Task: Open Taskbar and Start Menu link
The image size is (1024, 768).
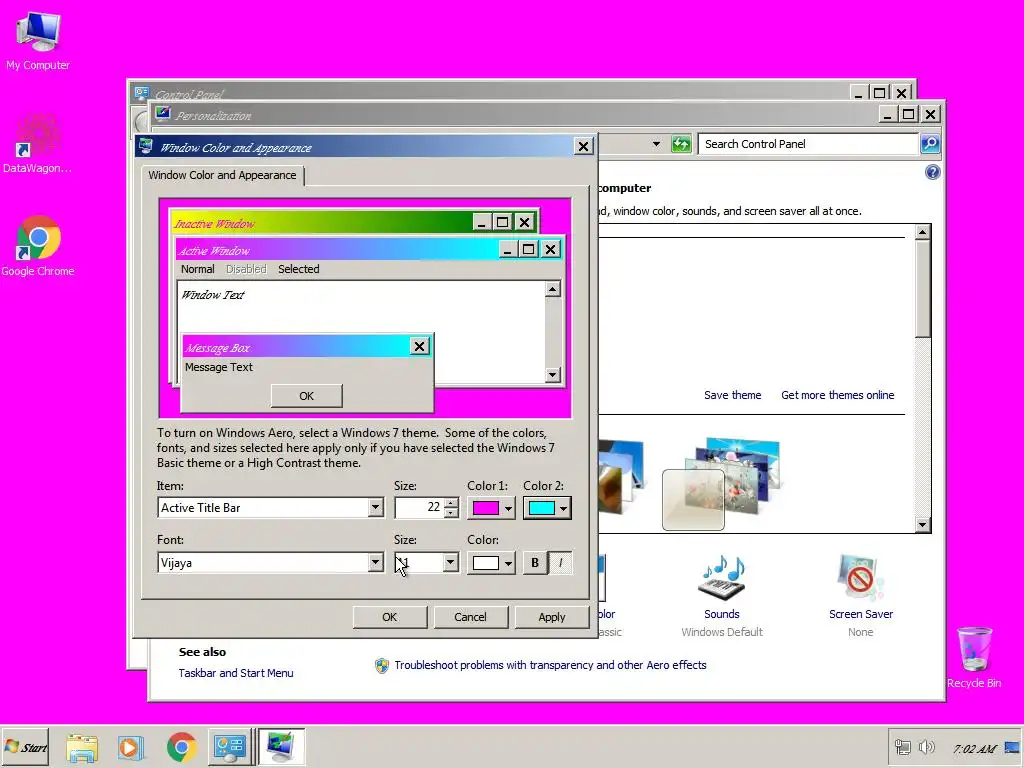Action: coord(236,673)
